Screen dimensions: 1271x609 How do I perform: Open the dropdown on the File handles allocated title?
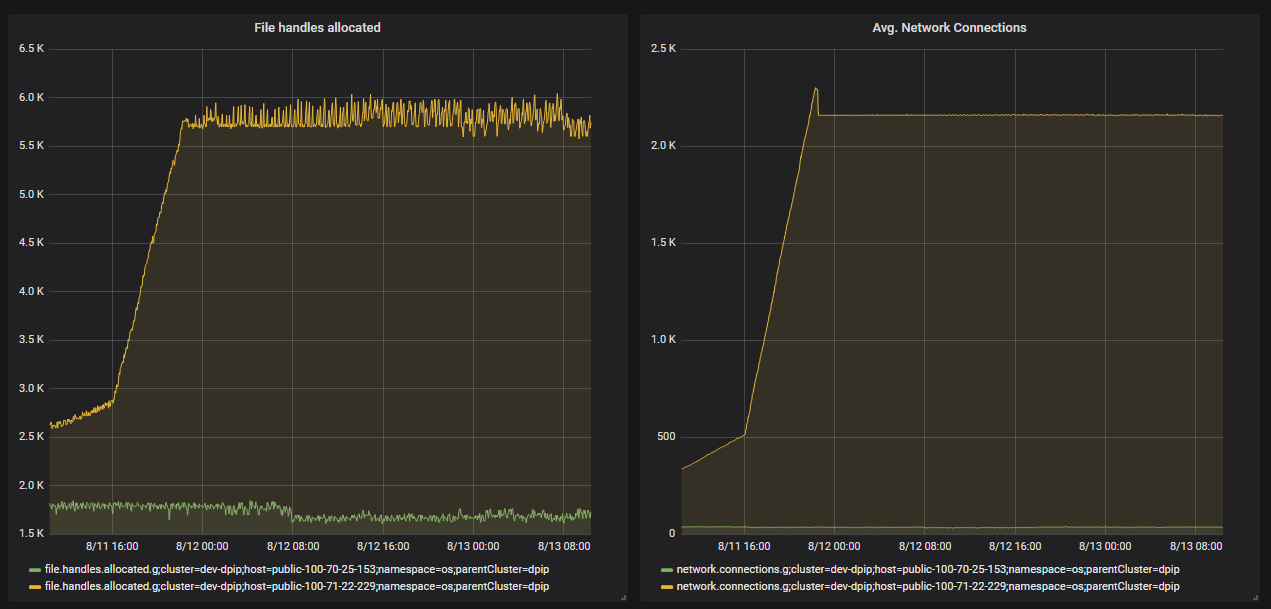click(x=316, y=27)
